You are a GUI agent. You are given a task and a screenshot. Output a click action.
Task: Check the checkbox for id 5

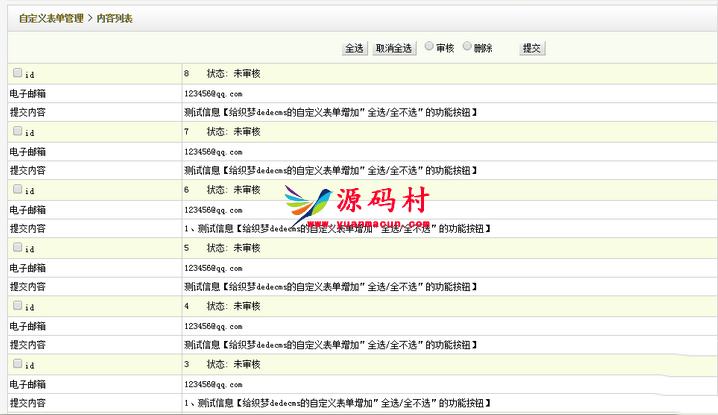17,247
